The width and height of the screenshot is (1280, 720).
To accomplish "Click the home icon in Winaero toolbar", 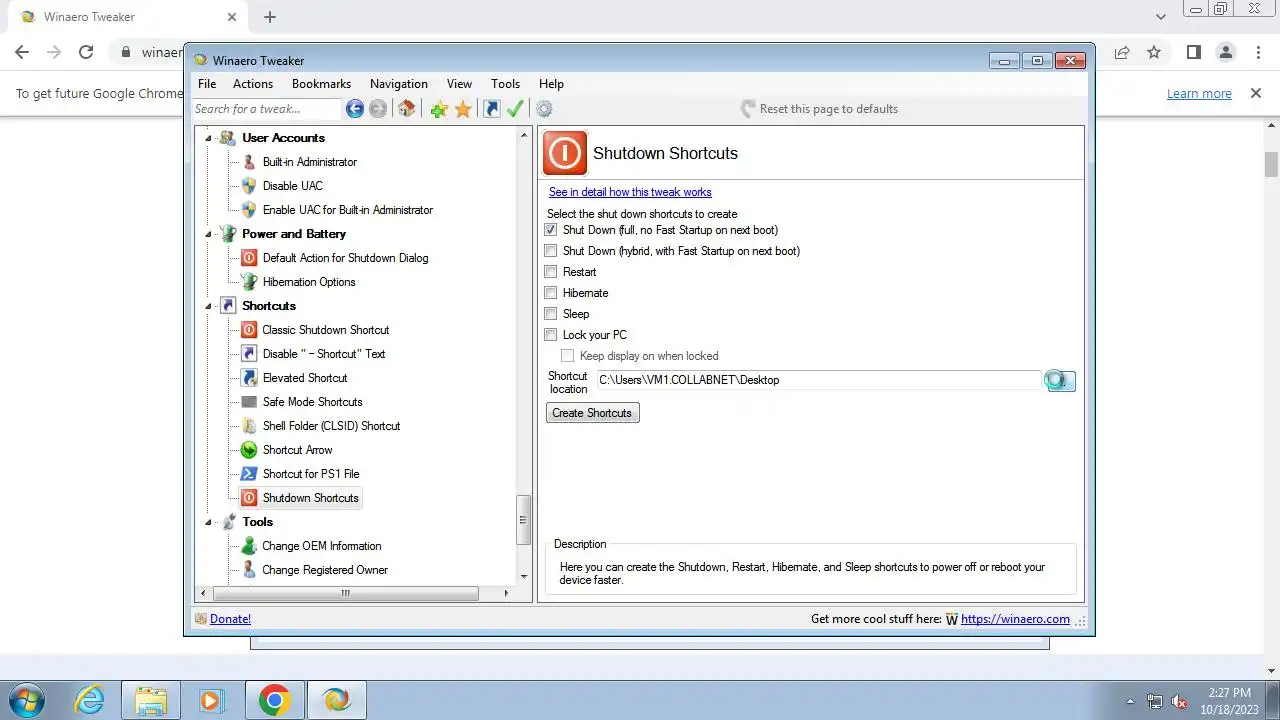I will pyautogui.click(x=406, y=109).
